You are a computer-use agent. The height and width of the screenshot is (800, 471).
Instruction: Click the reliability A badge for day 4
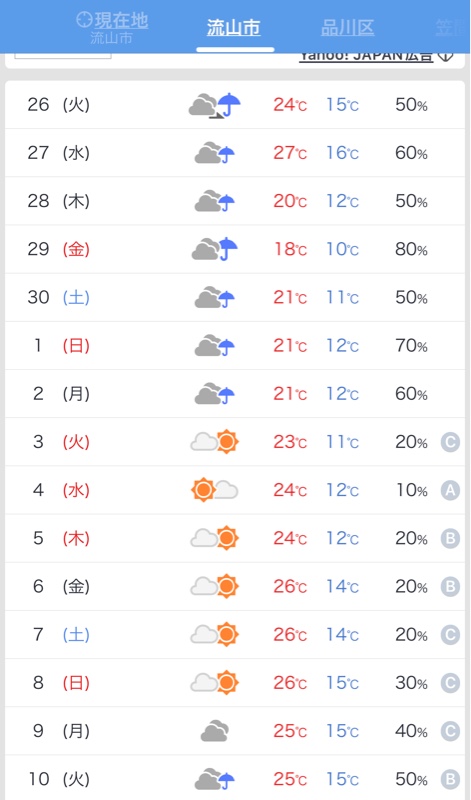click(x=450, y=490)
